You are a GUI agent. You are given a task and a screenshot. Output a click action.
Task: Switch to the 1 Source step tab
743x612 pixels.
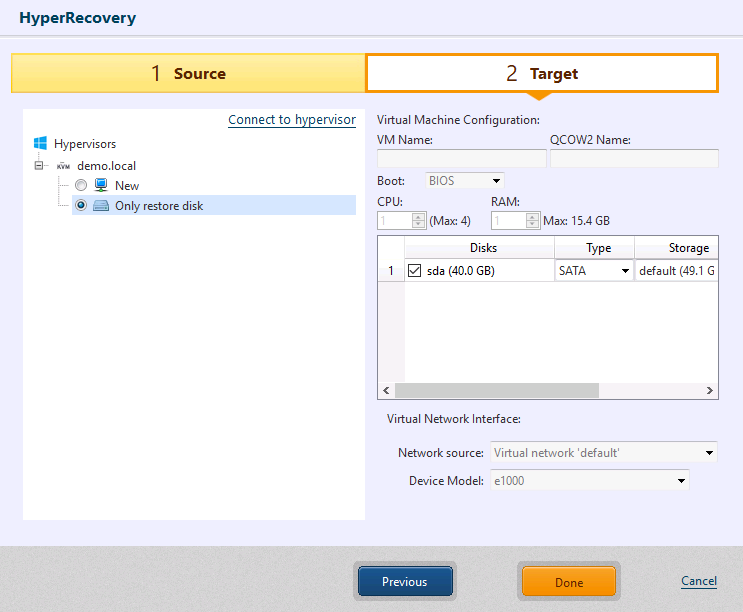point(188,73)
